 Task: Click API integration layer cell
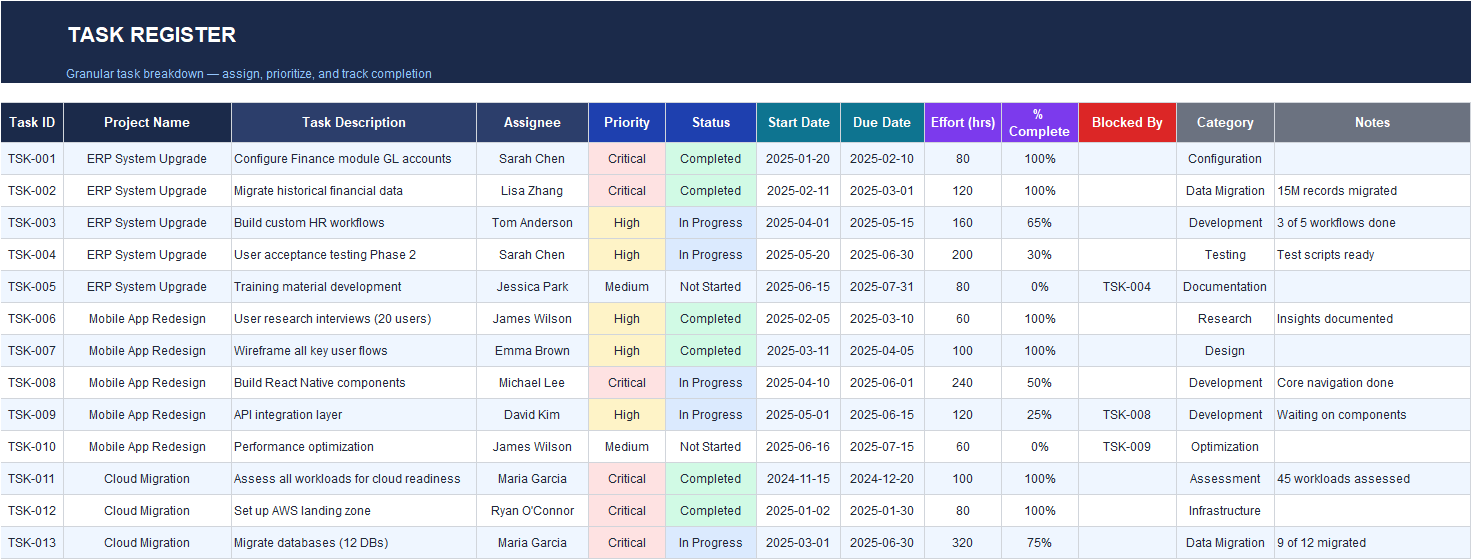click(x=354, y=414)
